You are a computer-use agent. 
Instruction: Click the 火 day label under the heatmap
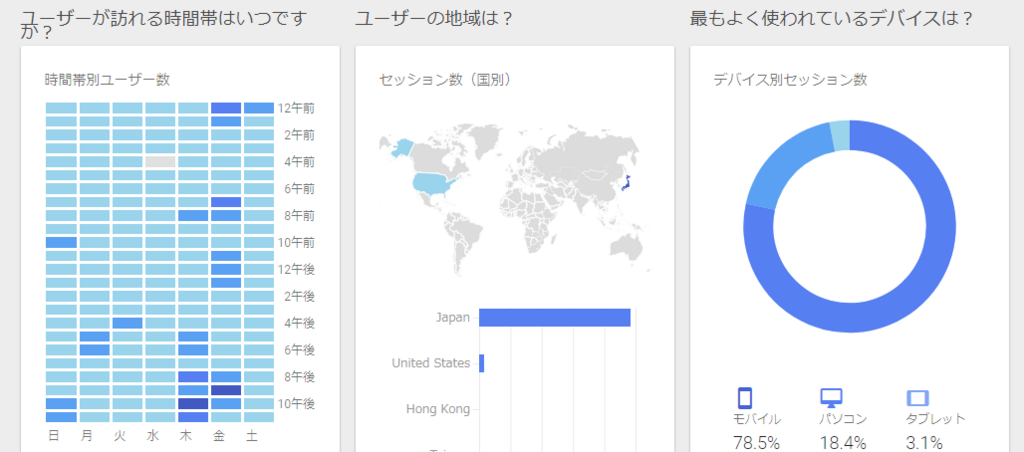(x=120, y=435)
